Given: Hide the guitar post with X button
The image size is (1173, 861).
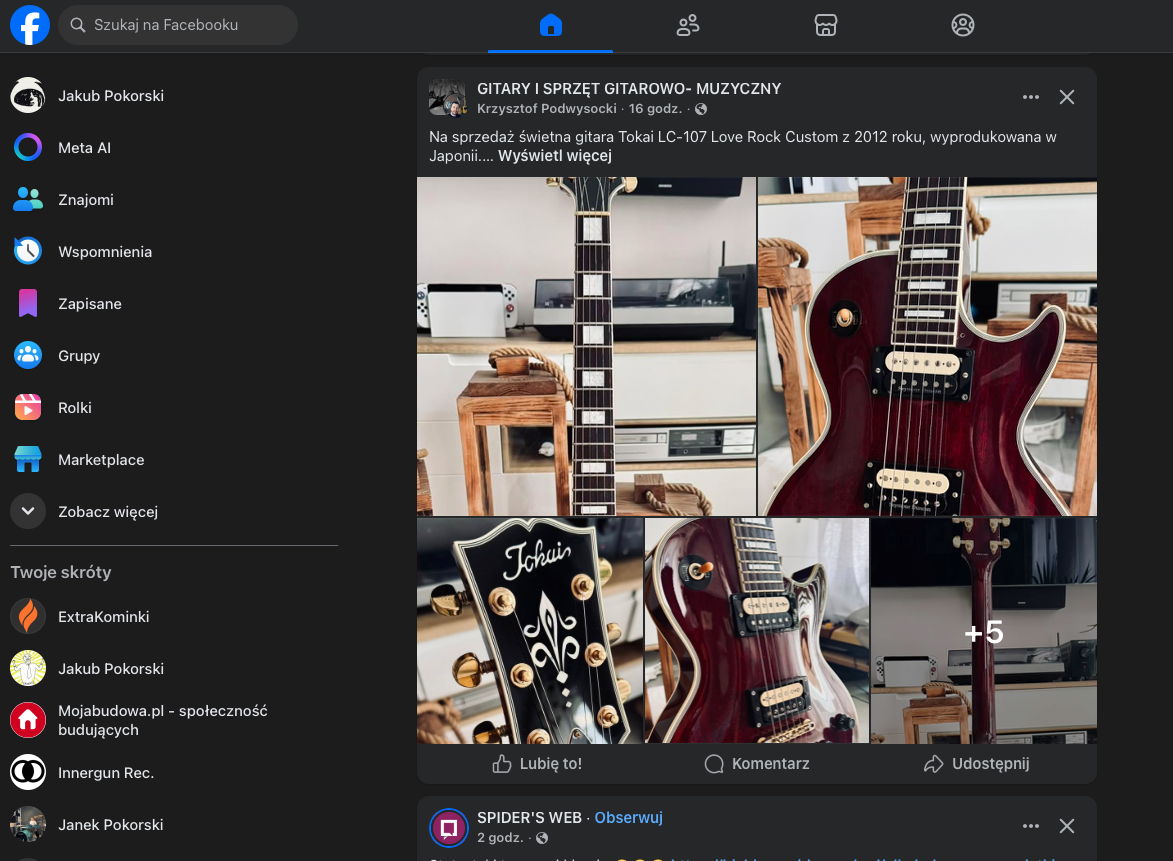Looking at the screenshot, I should click(1067, 97).
